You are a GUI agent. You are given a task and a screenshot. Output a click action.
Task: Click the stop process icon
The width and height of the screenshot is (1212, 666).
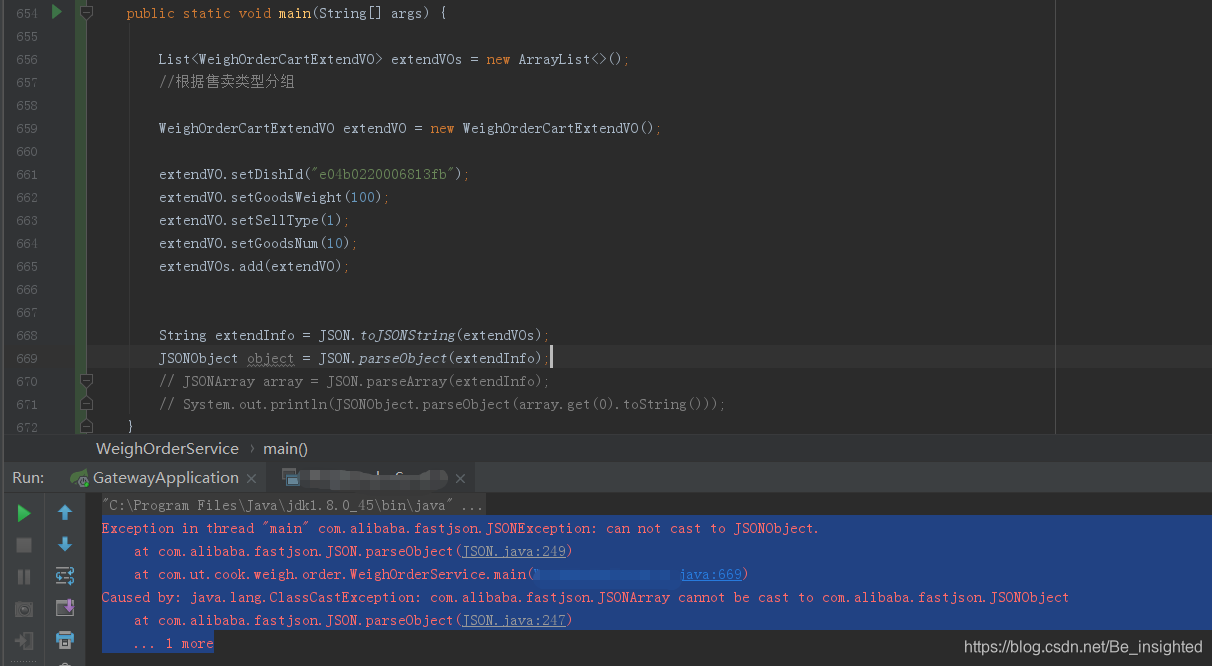click(23, 544)
